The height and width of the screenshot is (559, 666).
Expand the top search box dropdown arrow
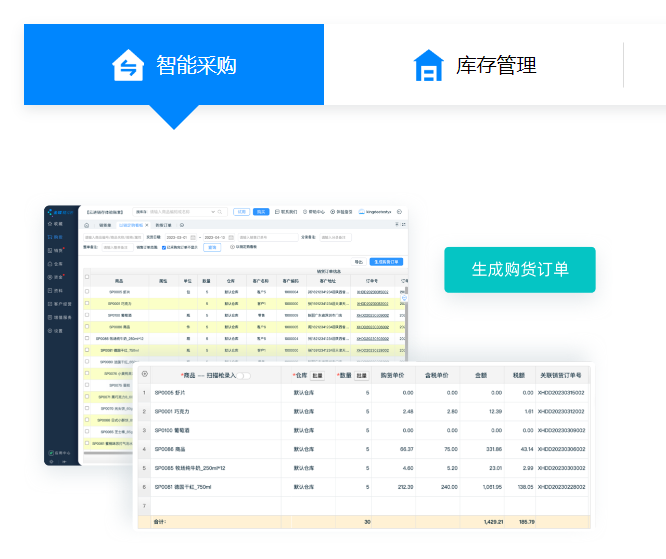click(213, 212)
